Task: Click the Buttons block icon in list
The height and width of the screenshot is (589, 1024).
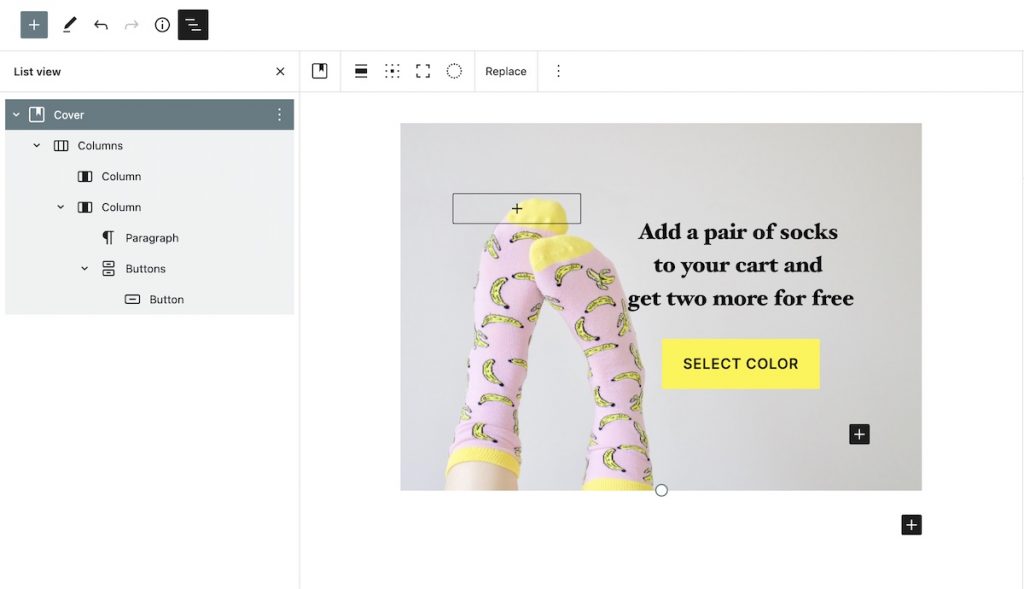Action: [108, 268]
